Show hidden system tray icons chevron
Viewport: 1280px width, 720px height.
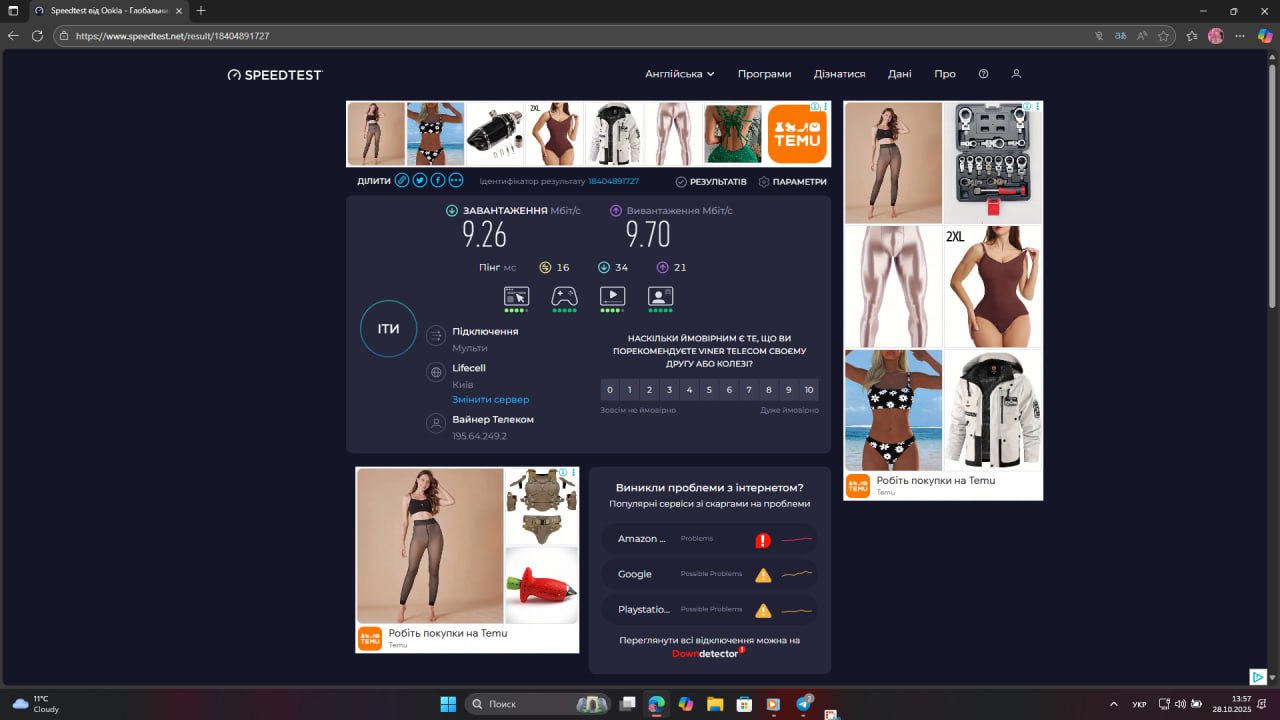click(1114, 704)
